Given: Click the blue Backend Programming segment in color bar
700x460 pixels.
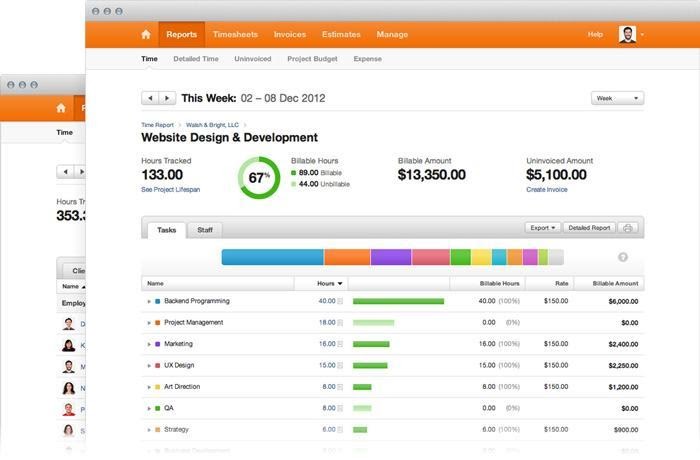Looking at the screenshot, I should pos(273,257).
